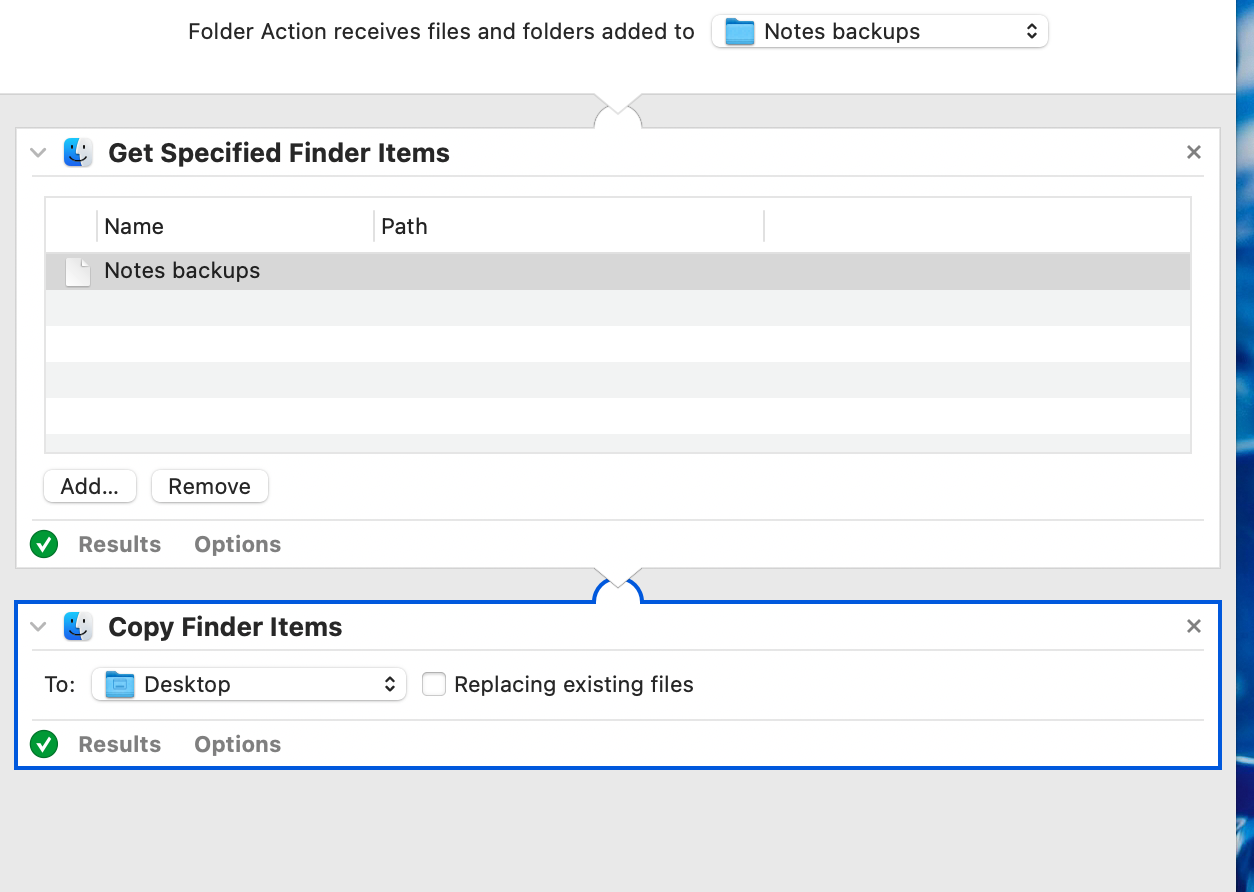Open the Folder Action folder chooser dropdown
1254x892 pixels.
click(x=879, y=32)
